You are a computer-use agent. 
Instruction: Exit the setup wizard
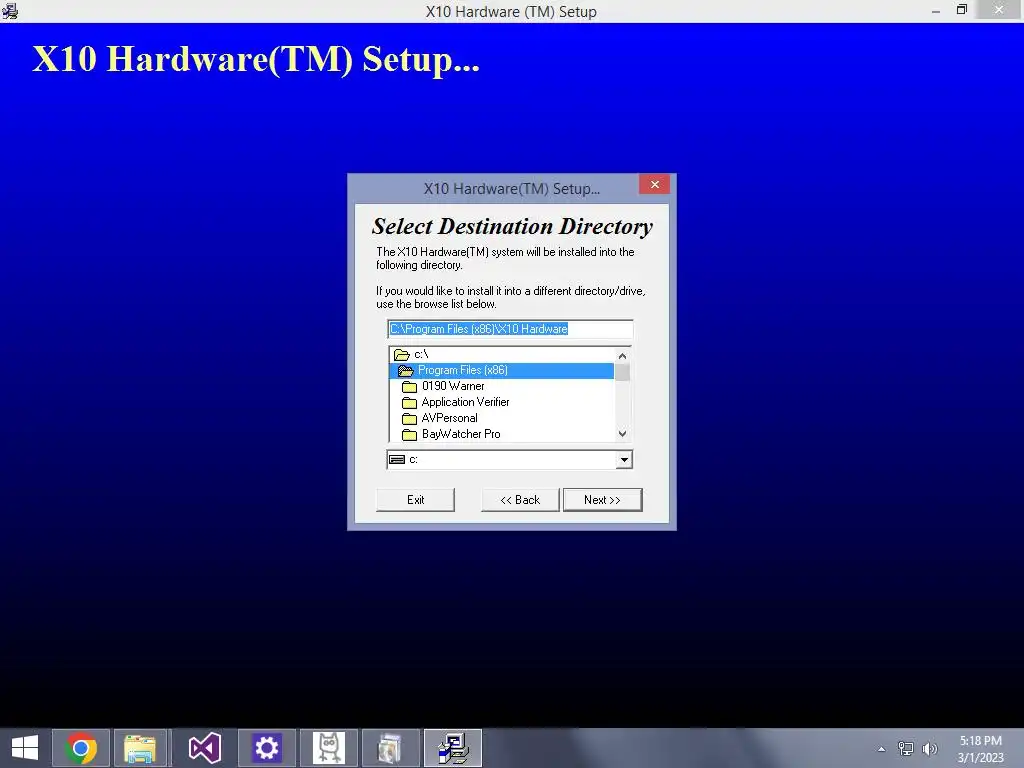pos(415,500)
